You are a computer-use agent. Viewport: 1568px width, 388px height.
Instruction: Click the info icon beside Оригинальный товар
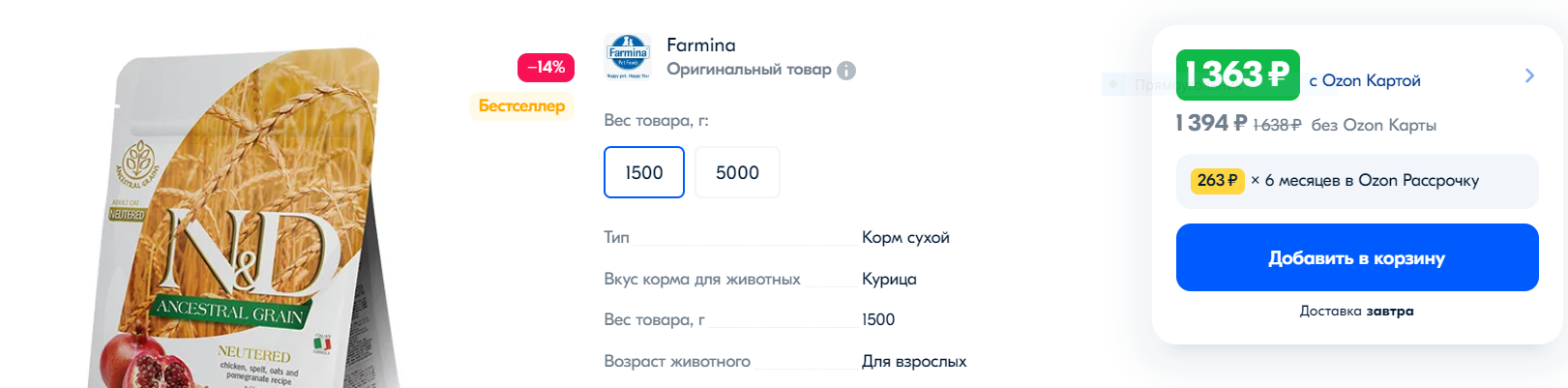point(846,71)
